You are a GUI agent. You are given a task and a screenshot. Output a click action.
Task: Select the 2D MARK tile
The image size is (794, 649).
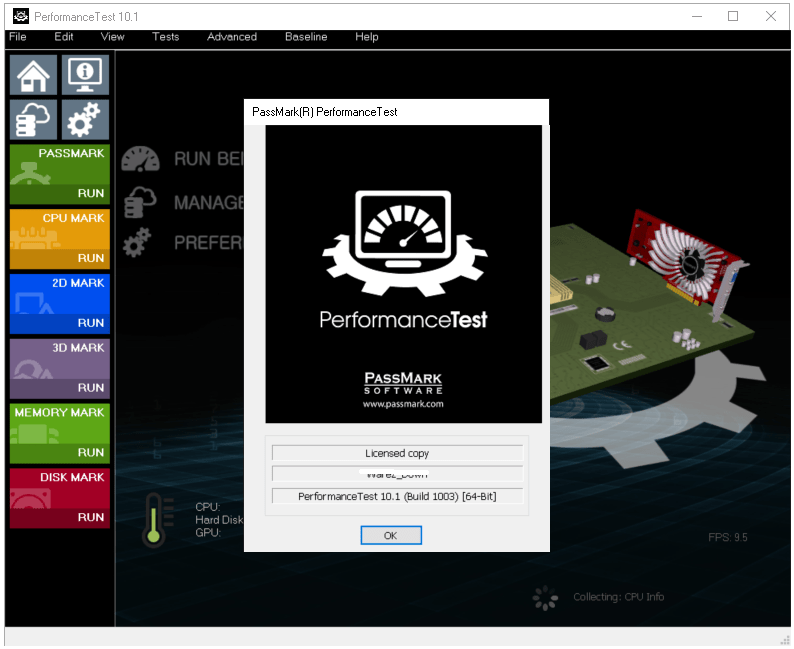click(x=60, y=295)
